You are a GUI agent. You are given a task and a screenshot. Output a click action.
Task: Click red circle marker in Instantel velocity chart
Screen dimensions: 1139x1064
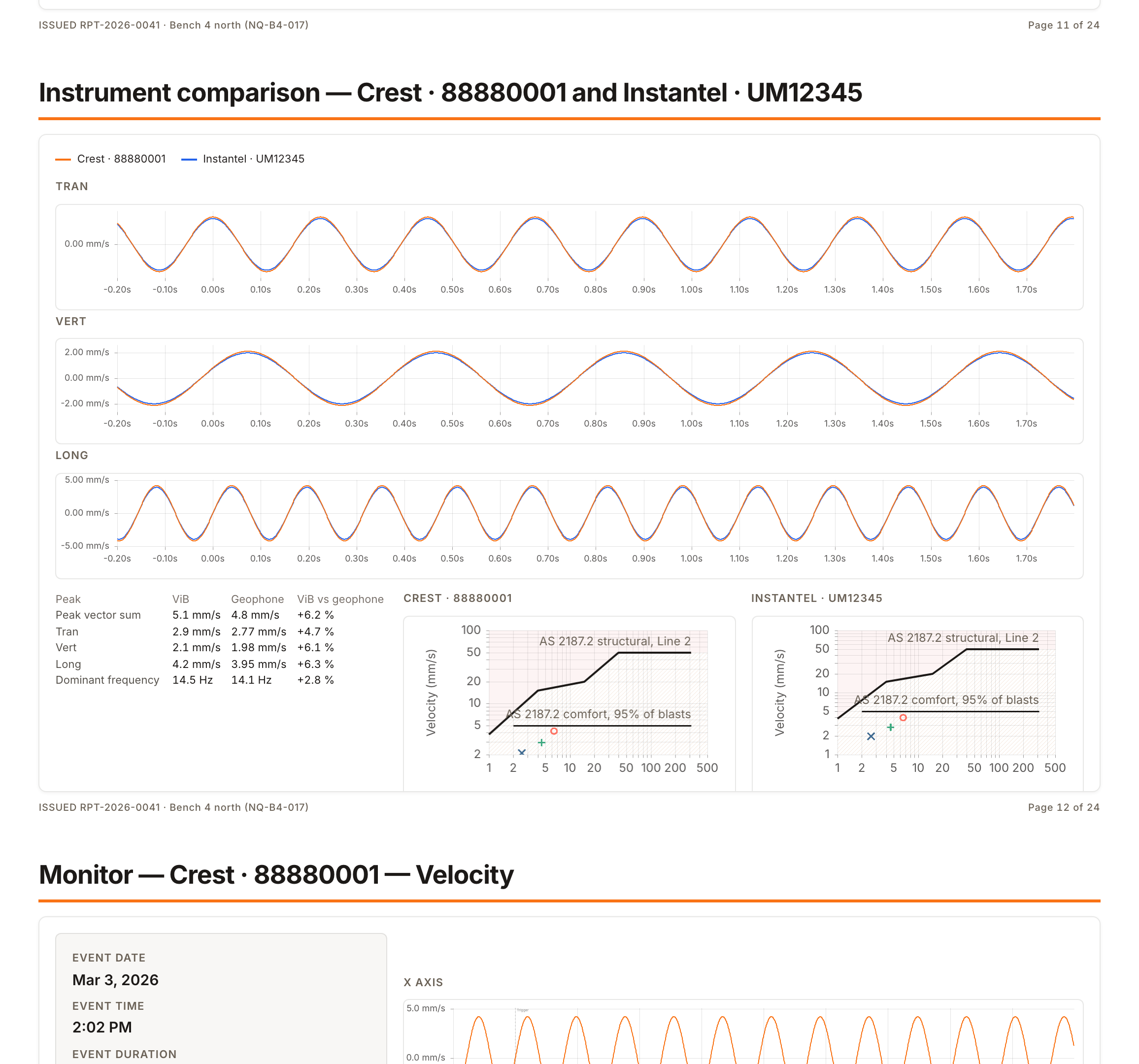(903, 718)
